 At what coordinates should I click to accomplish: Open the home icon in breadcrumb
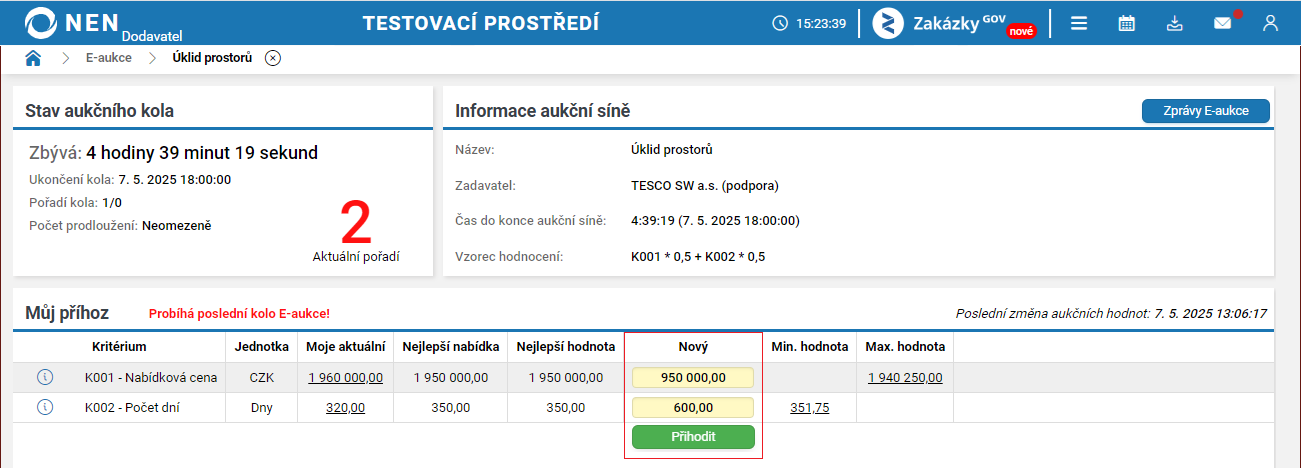point(33,58)
